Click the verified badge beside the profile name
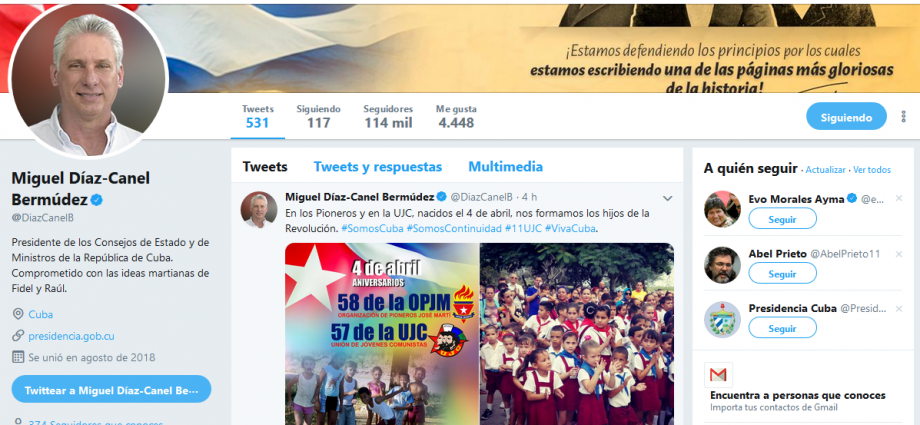 click(x=97, y=200)
